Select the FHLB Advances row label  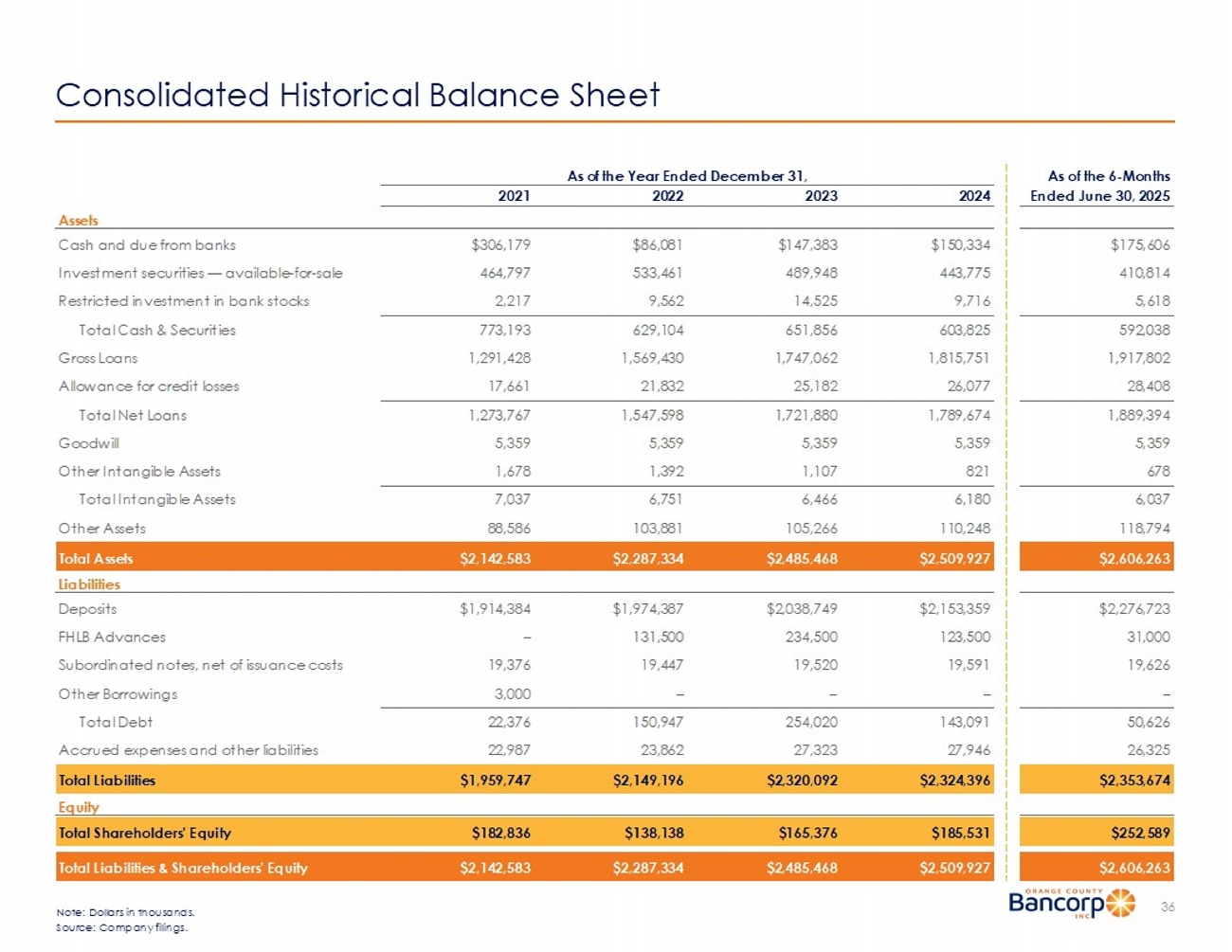pos(112,638)
